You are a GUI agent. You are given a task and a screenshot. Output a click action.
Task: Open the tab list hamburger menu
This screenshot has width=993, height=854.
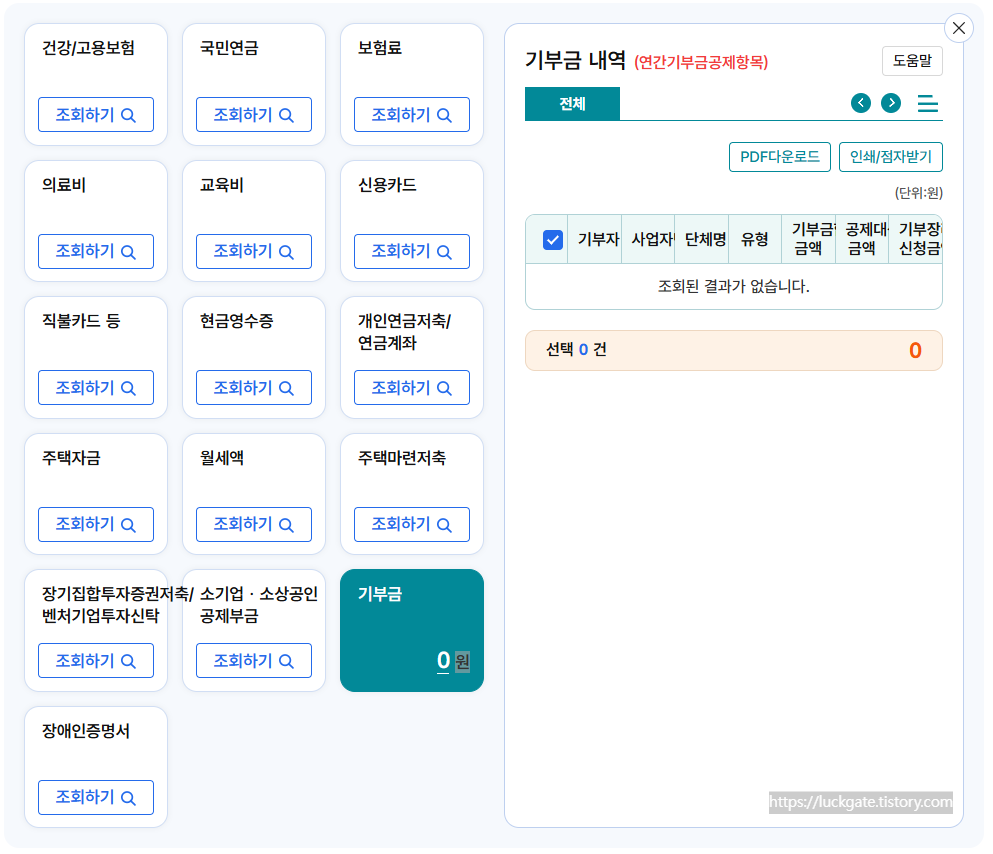[x=928, y=103]
